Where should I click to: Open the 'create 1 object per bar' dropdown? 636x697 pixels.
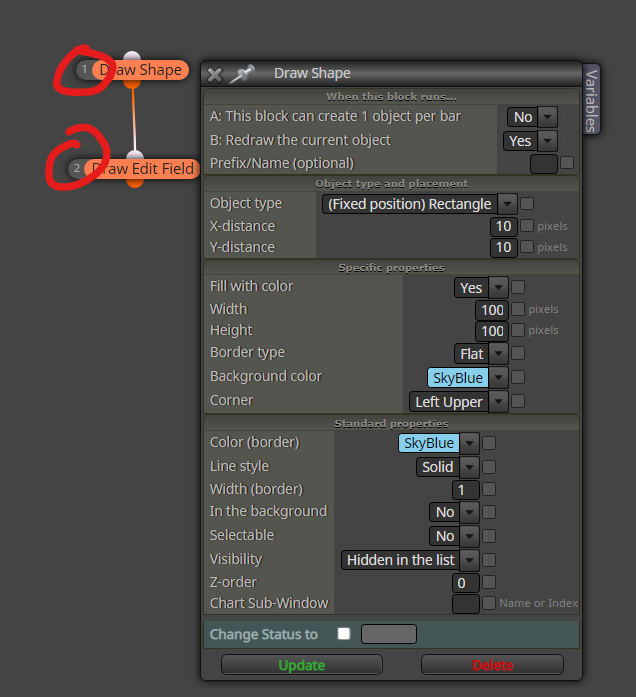[532, 117]
